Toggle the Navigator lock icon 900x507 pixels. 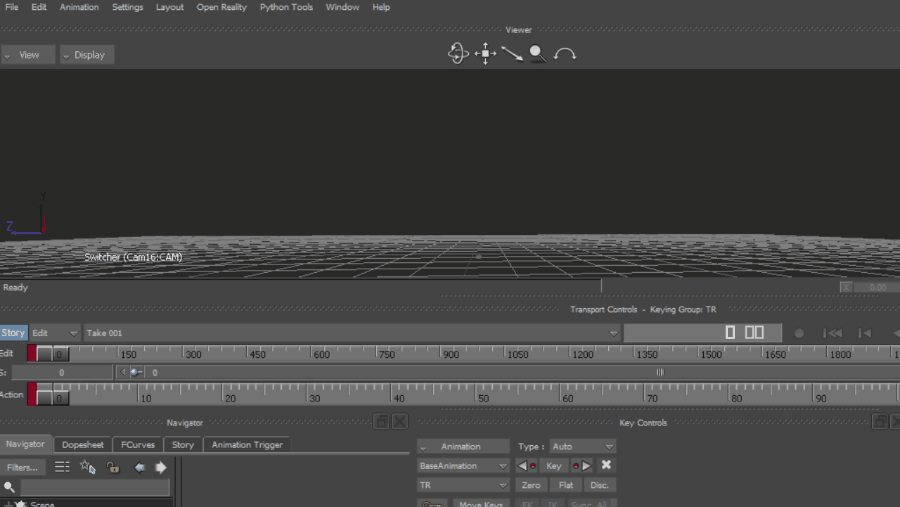click(113, 467)
